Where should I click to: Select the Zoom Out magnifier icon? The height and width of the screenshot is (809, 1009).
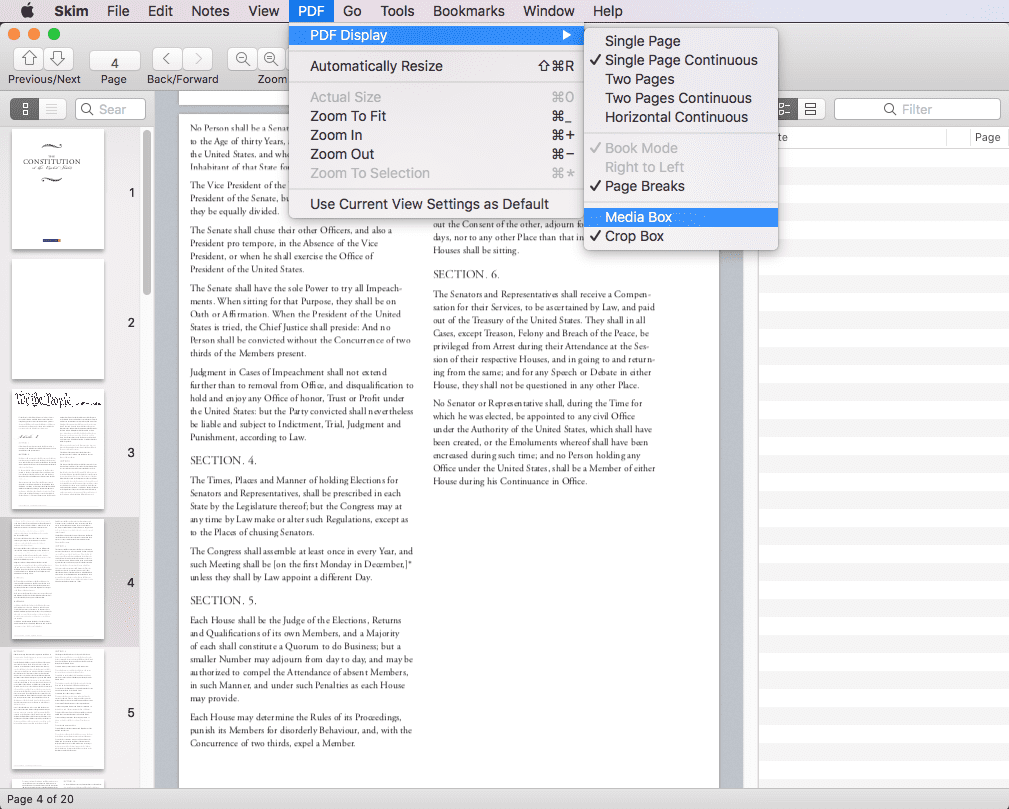click(242, 58)
